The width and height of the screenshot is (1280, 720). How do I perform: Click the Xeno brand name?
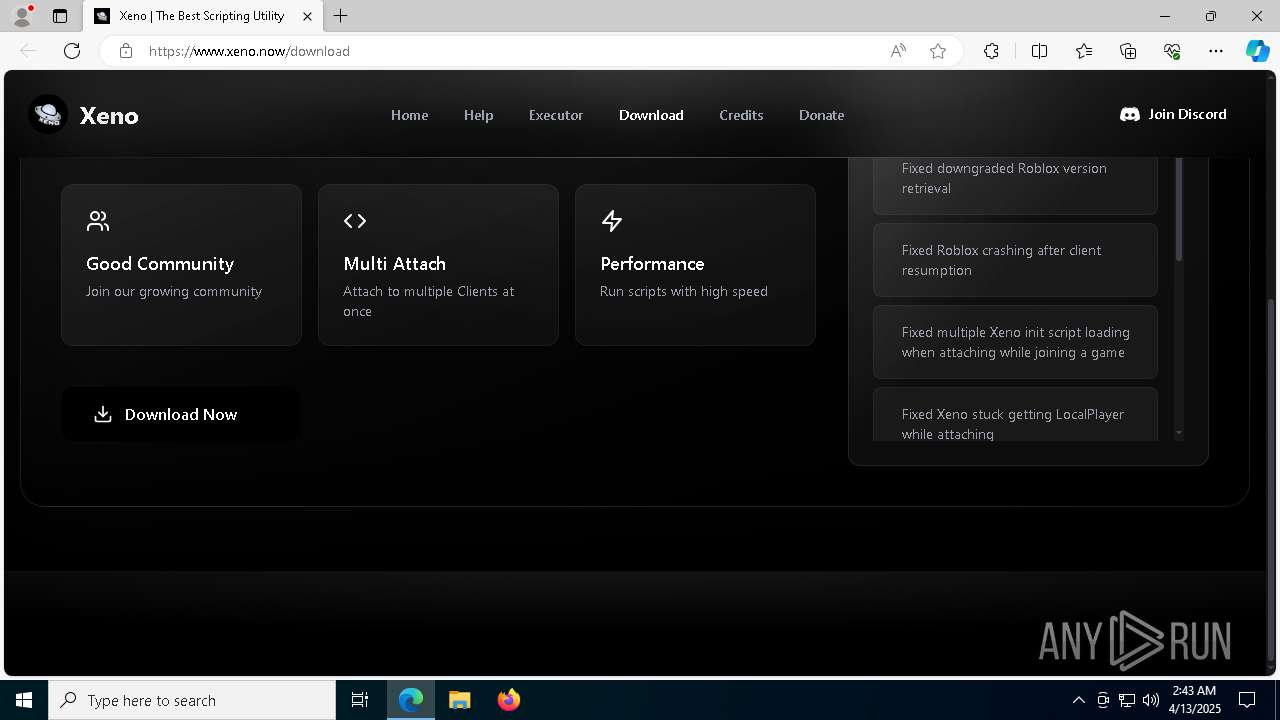109,116
